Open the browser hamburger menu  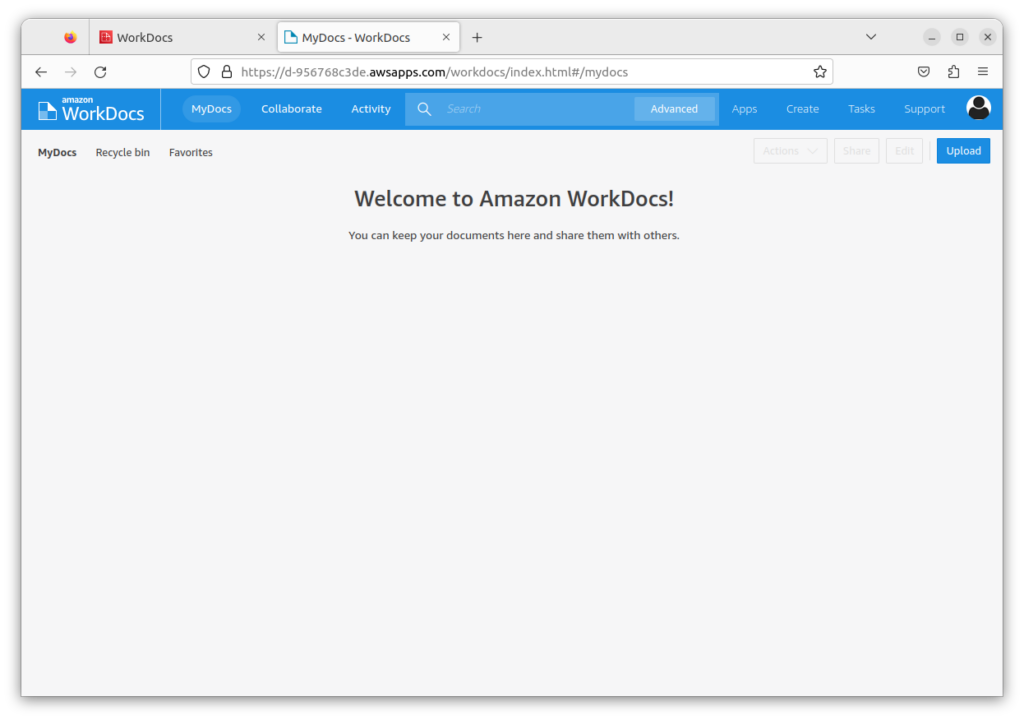[x=983, y=72]
